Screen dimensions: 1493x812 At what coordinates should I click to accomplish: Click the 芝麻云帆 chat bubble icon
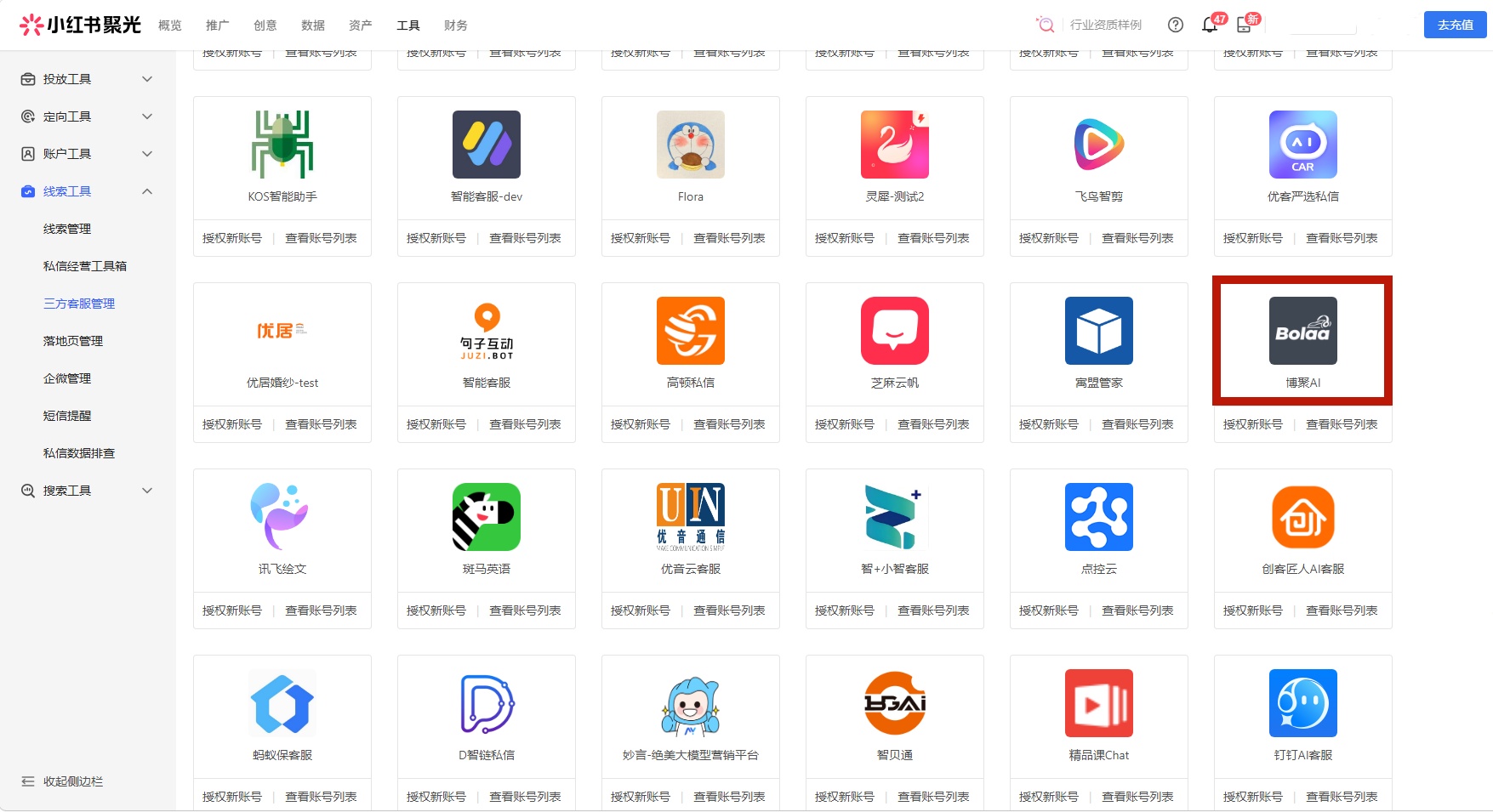point(895,331)
